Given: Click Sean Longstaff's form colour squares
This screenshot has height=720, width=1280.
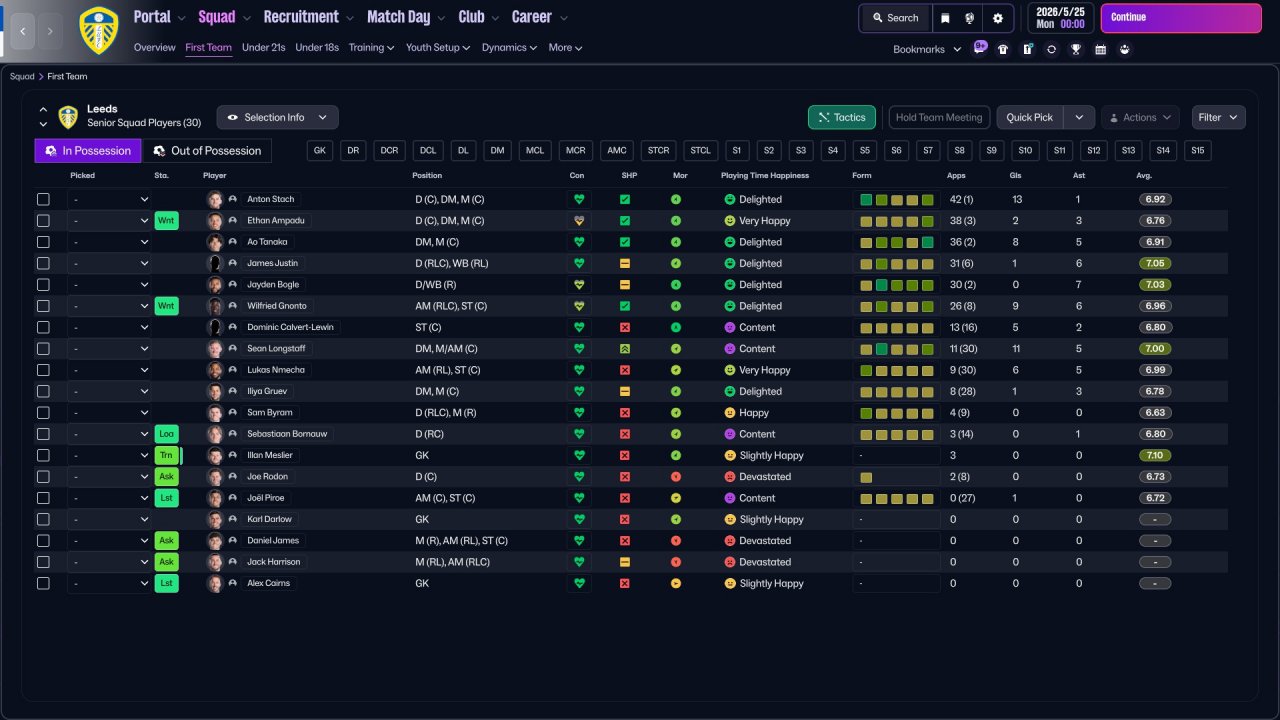Looking at the screenshot, I should click(x=897, y=349).
